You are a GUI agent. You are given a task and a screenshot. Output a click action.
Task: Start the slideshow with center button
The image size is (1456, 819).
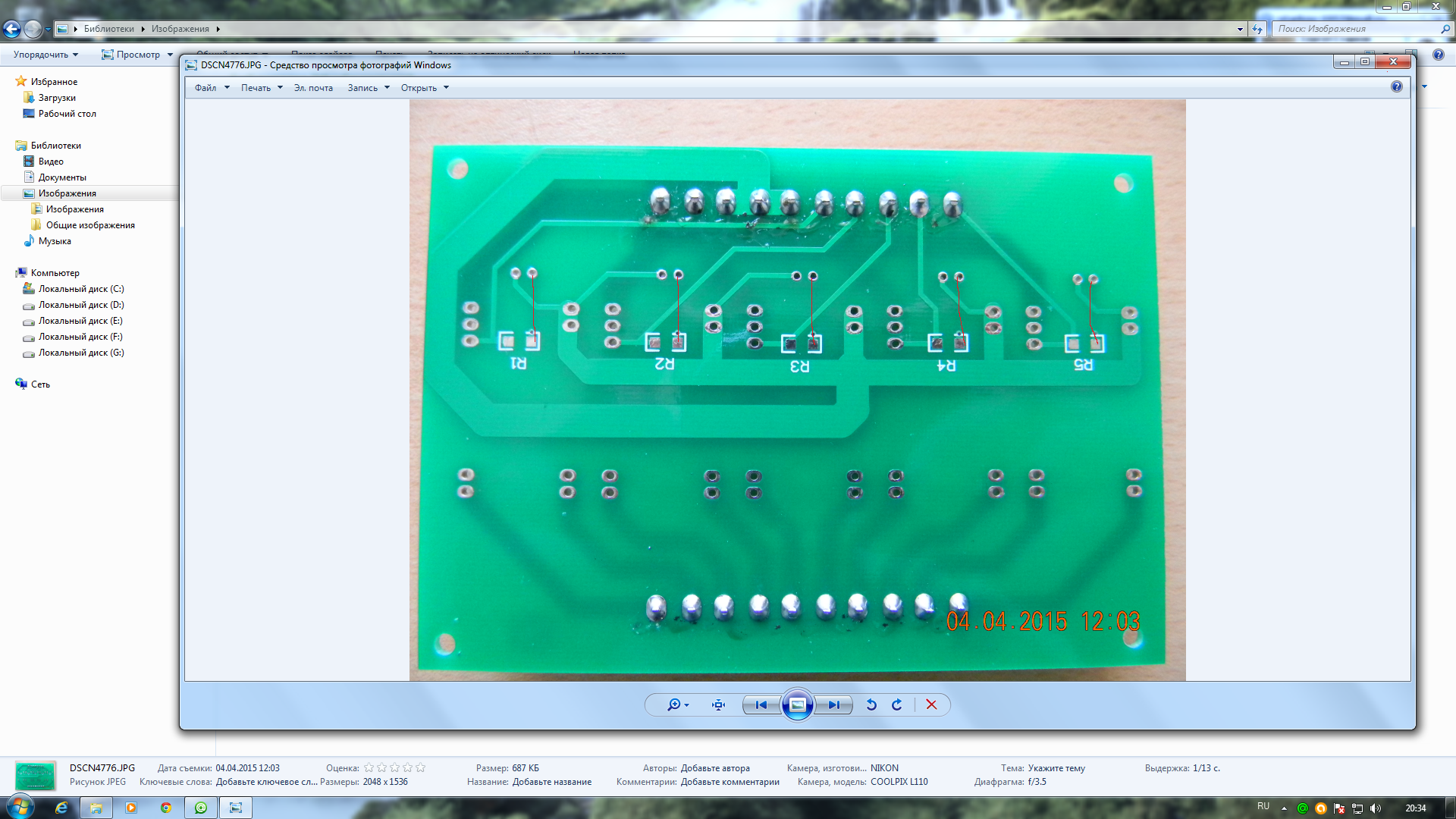tap(797, 704)
